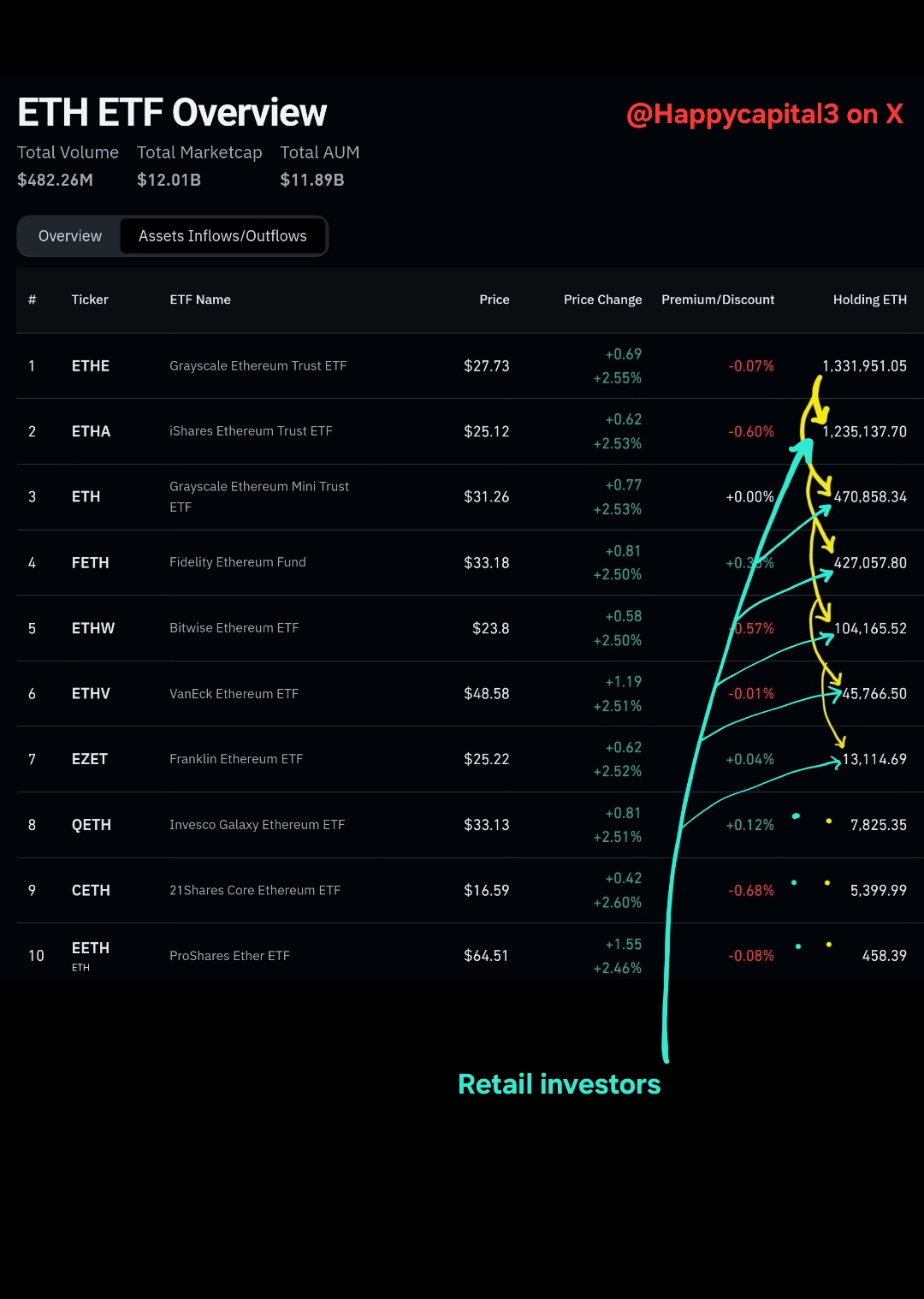Viewport: 924px width, 1299px height.
Task: Open the EETH ticker
Action: (x=91, y=948)
